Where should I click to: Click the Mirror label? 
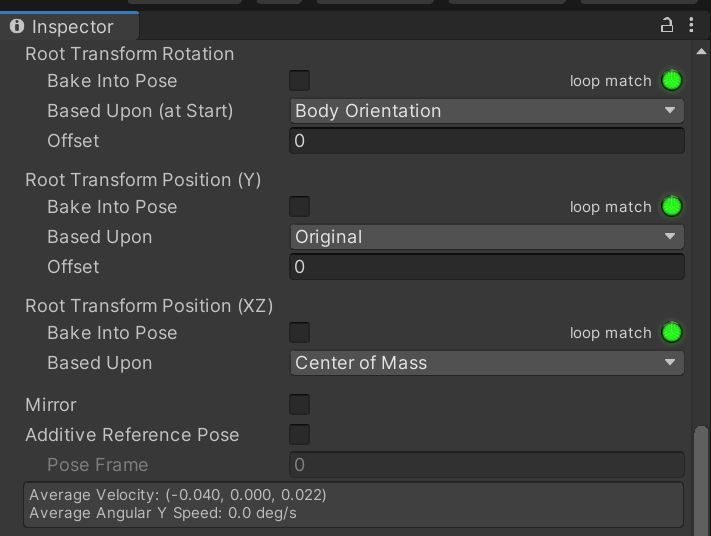(51, 405)
